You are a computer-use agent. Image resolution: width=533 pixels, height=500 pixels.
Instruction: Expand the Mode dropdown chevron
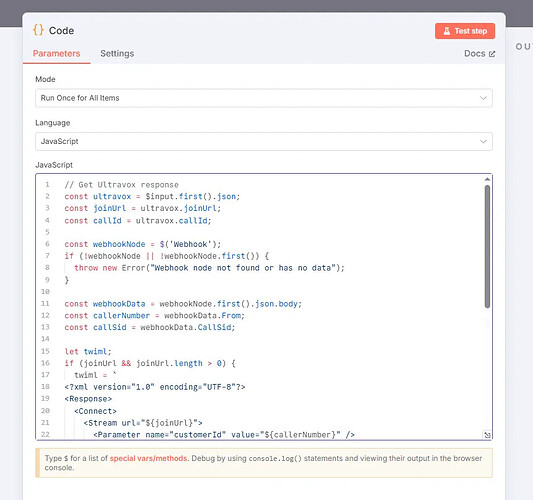pos(483,98)
